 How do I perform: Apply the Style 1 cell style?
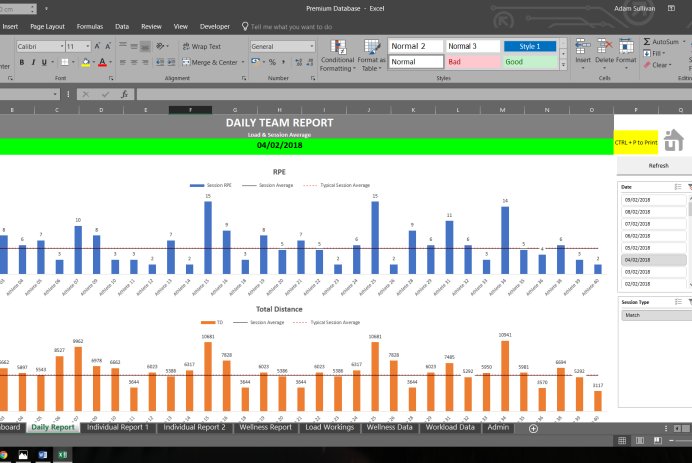tap(530, 46)
